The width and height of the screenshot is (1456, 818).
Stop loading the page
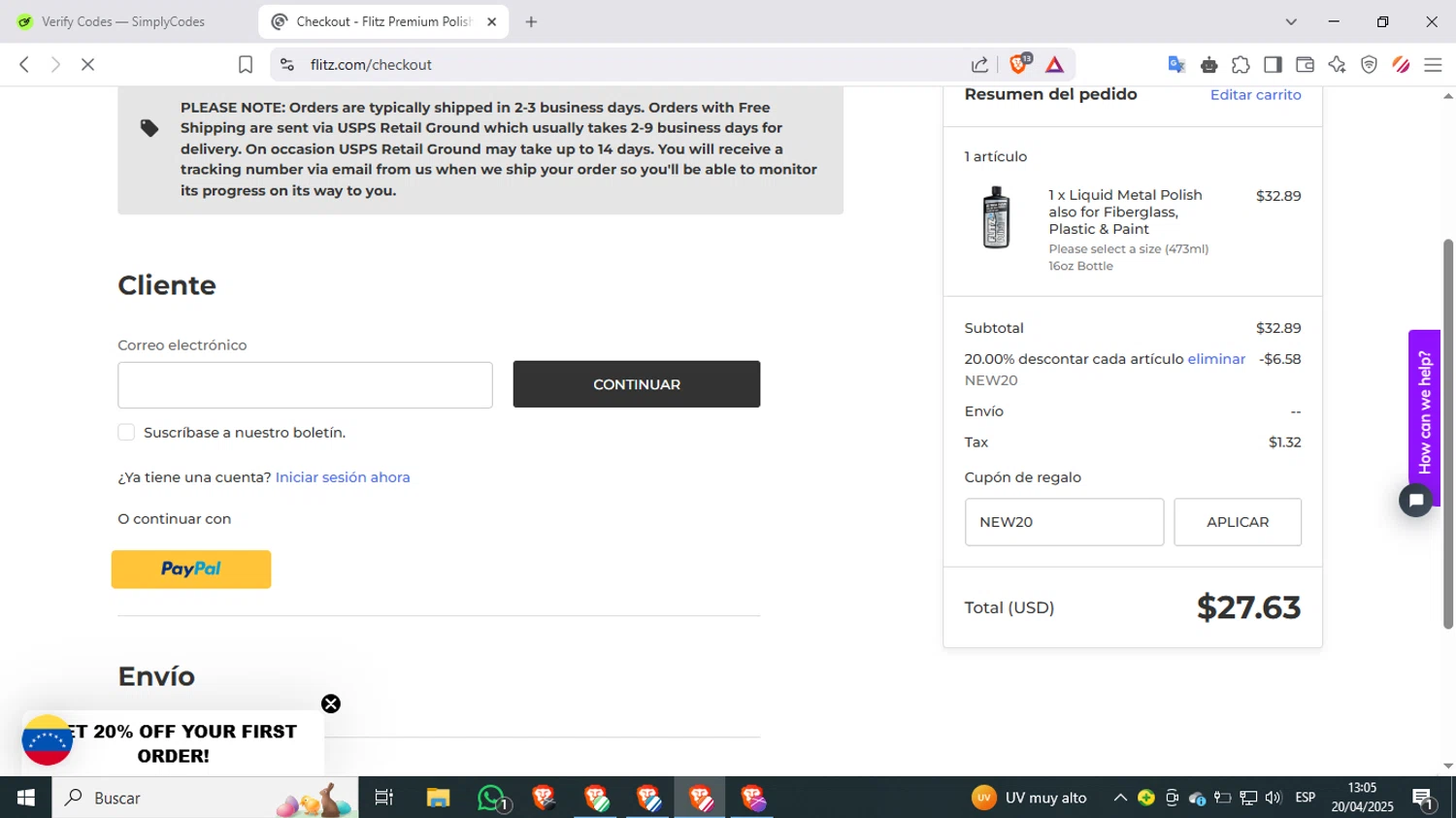click(x=87, y=64)
